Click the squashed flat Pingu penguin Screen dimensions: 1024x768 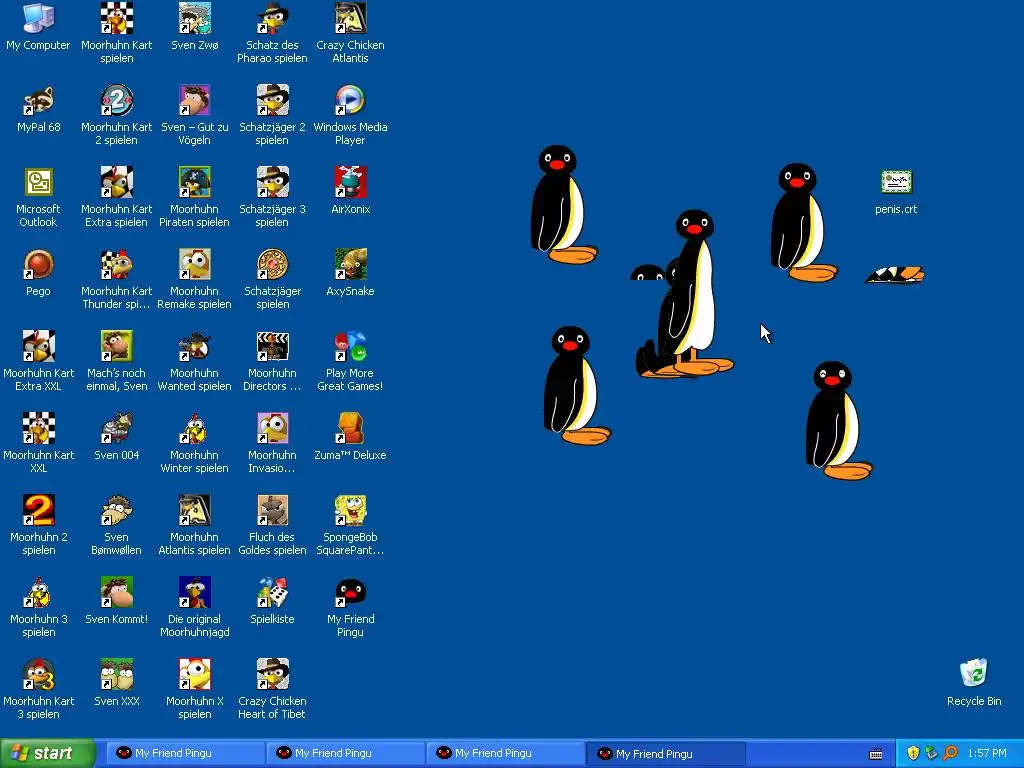[x=895, y=274]
